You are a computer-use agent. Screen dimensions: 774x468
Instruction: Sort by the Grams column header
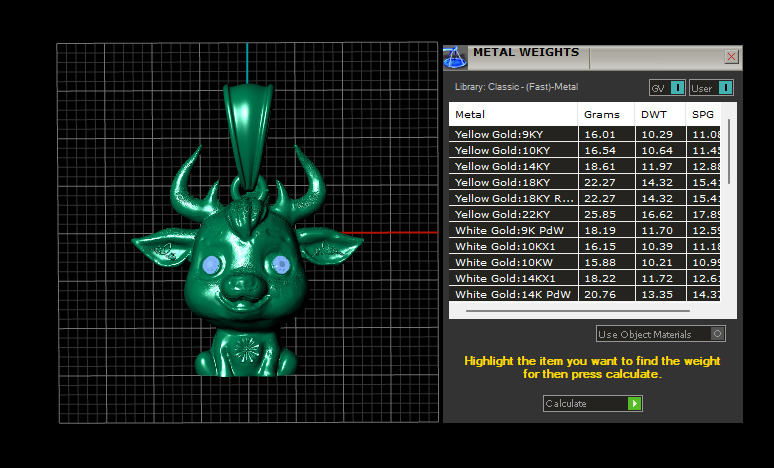[x=606, y=115]
